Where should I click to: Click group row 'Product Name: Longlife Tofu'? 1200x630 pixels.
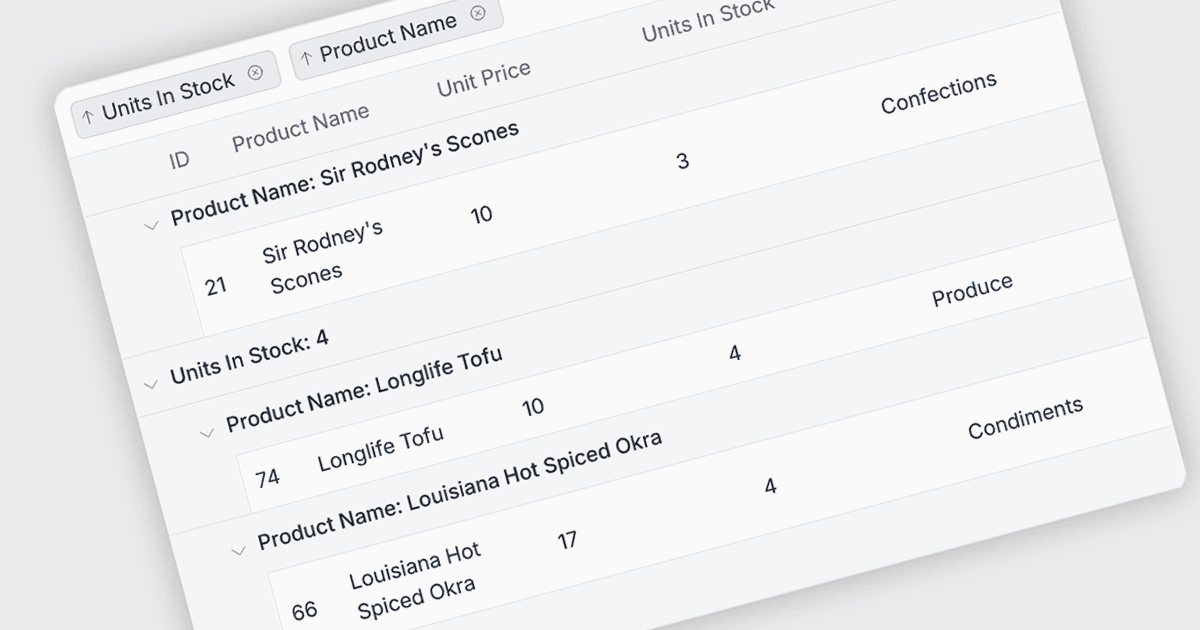[364, 389]
